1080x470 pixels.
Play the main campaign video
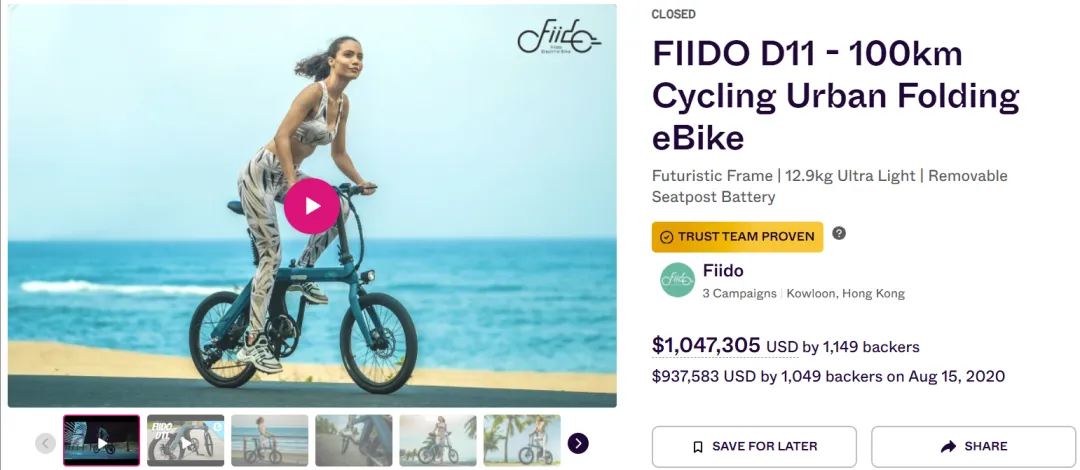pos(311,206)
